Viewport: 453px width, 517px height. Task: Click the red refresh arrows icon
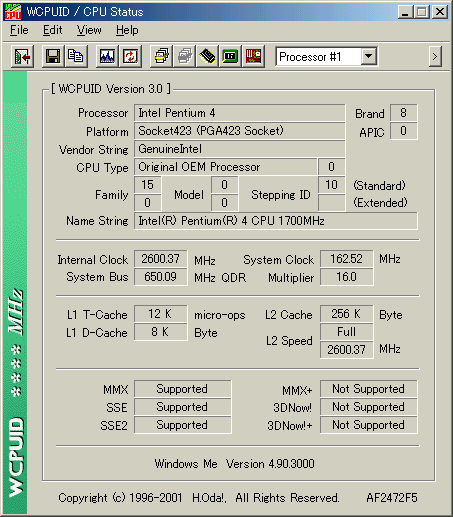point(130,57)
